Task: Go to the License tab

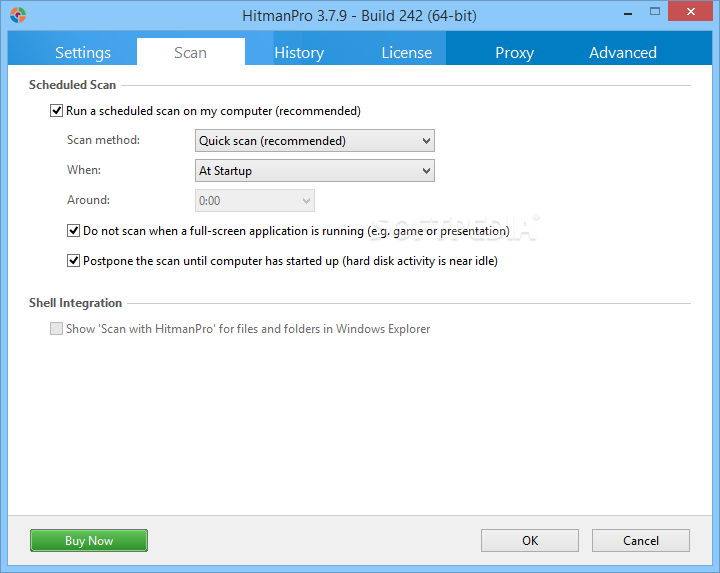Action: (406, 52)
